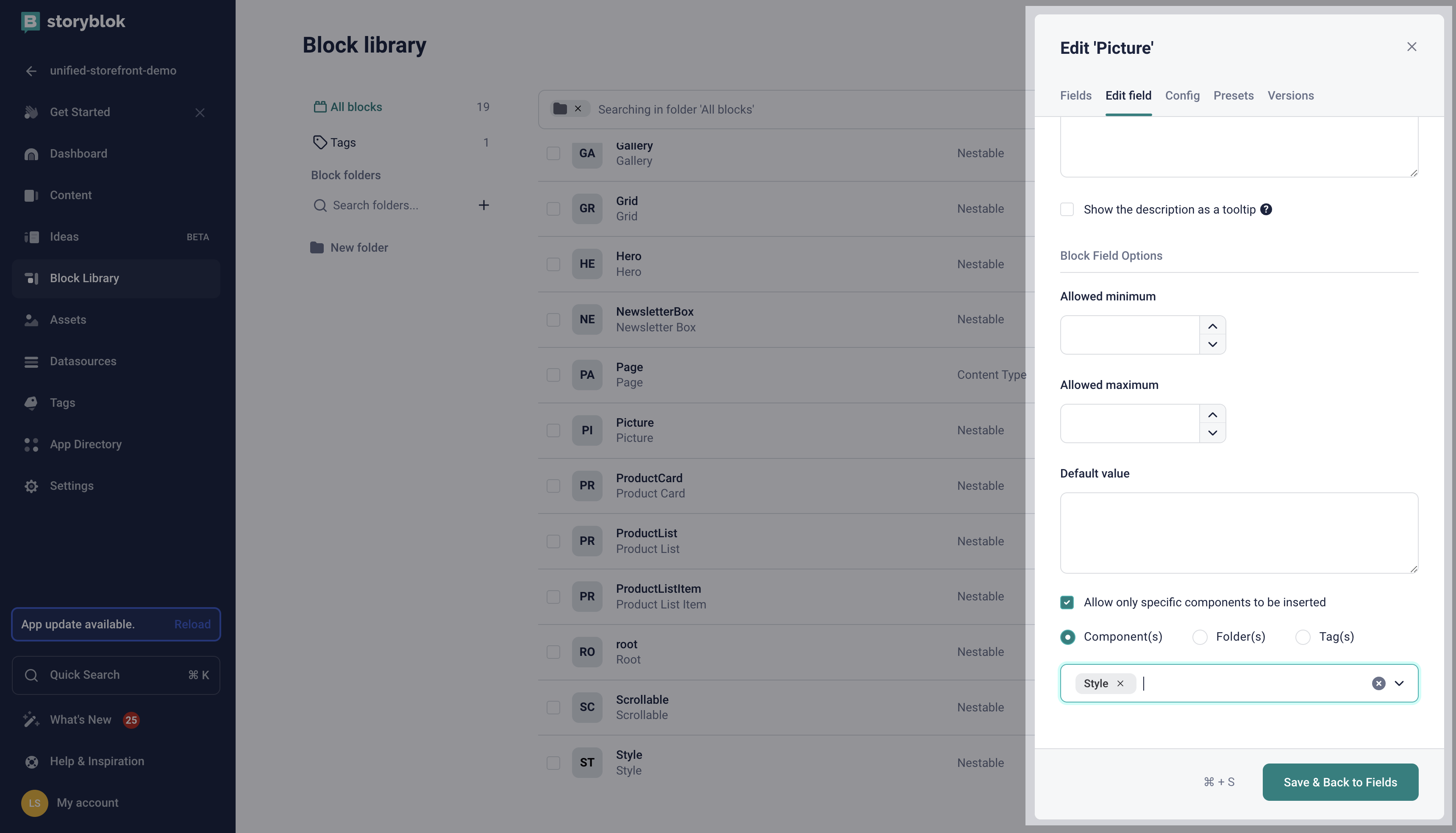Viewport: 1456px width, 833px height.
Task: Uncheck Allow only specific components
Action: click(1067, 603)
